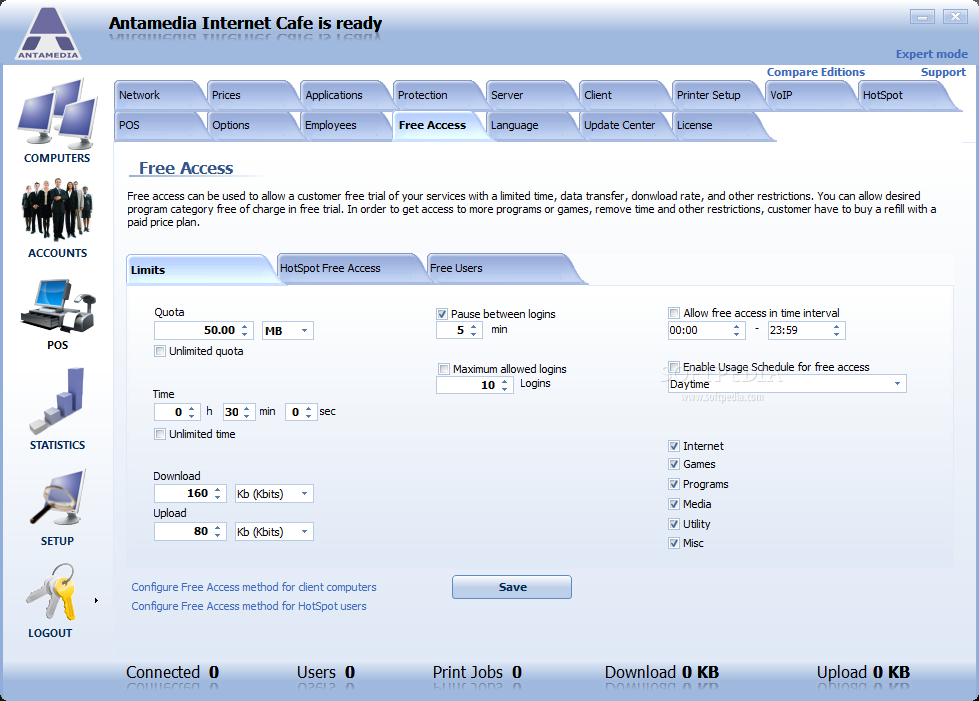Open the Statistics bar chart icon
Image resolution: width=979 pixels, height=701 pixels.
click(x=57, y=400)
